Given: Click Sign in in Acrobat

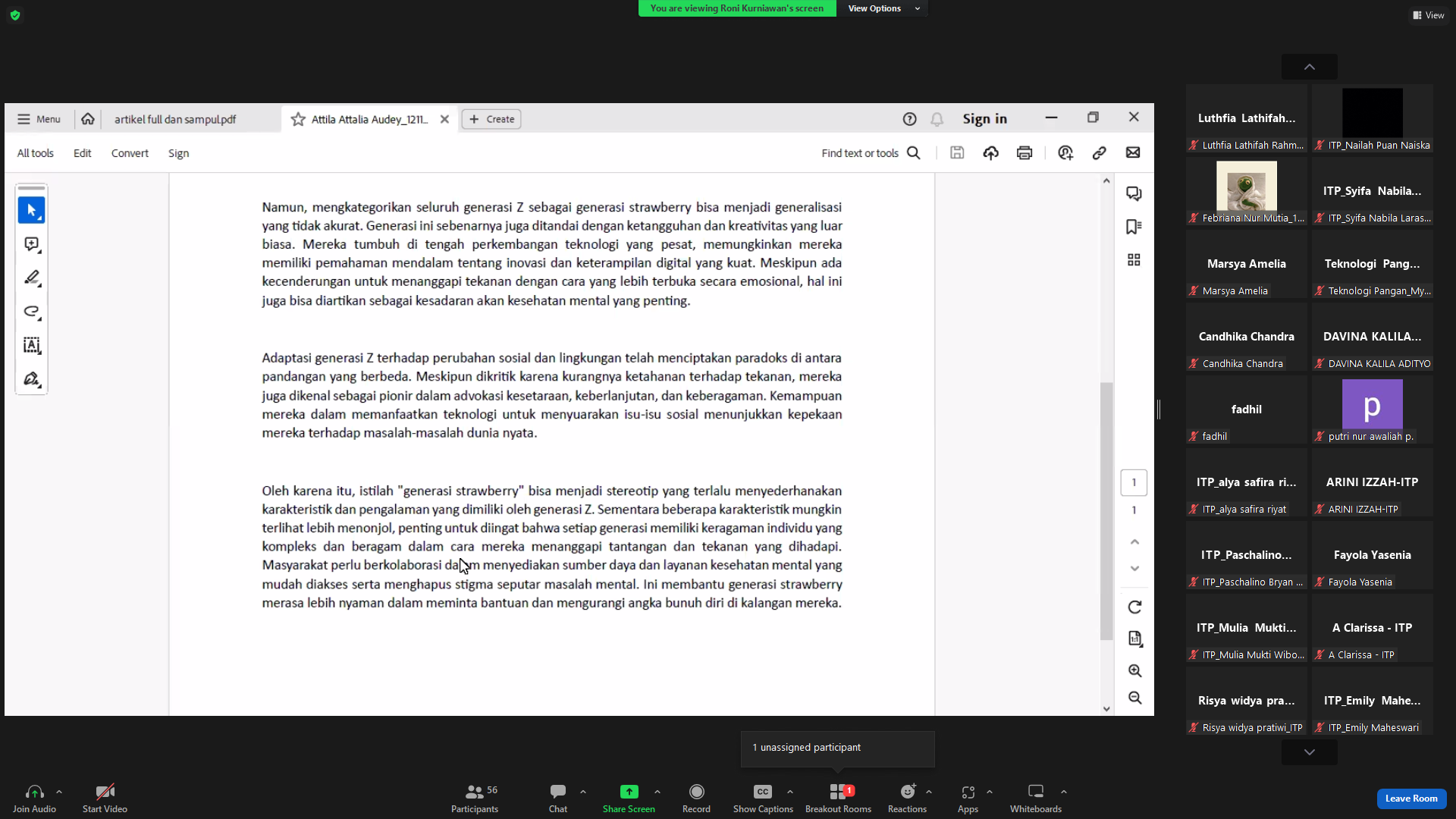Looking at the screenshot, I should click(x=985, y=119).
